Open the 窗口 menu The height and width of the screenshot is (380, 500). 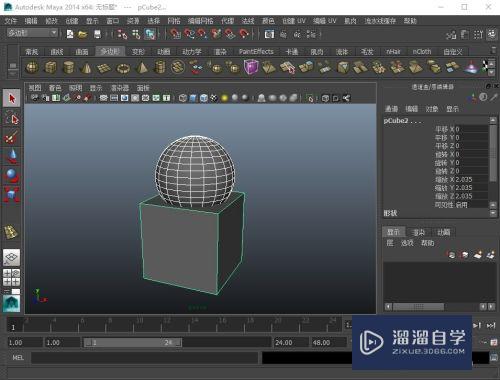click(x=113, y=21)
